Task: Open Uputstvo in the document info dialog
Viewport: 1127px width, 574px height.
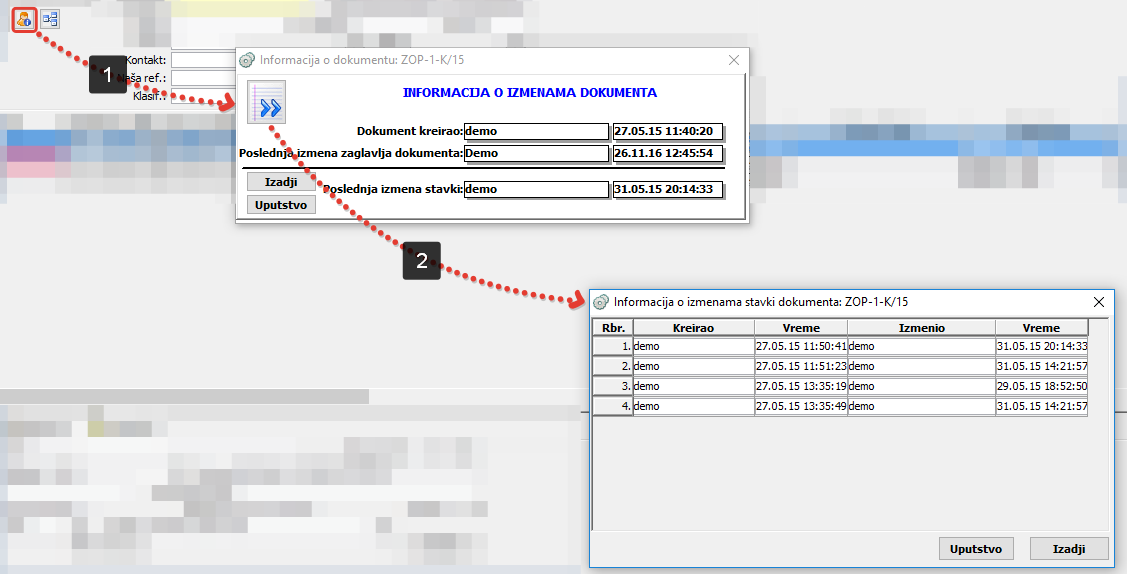Action: click(x=280, y=205)
